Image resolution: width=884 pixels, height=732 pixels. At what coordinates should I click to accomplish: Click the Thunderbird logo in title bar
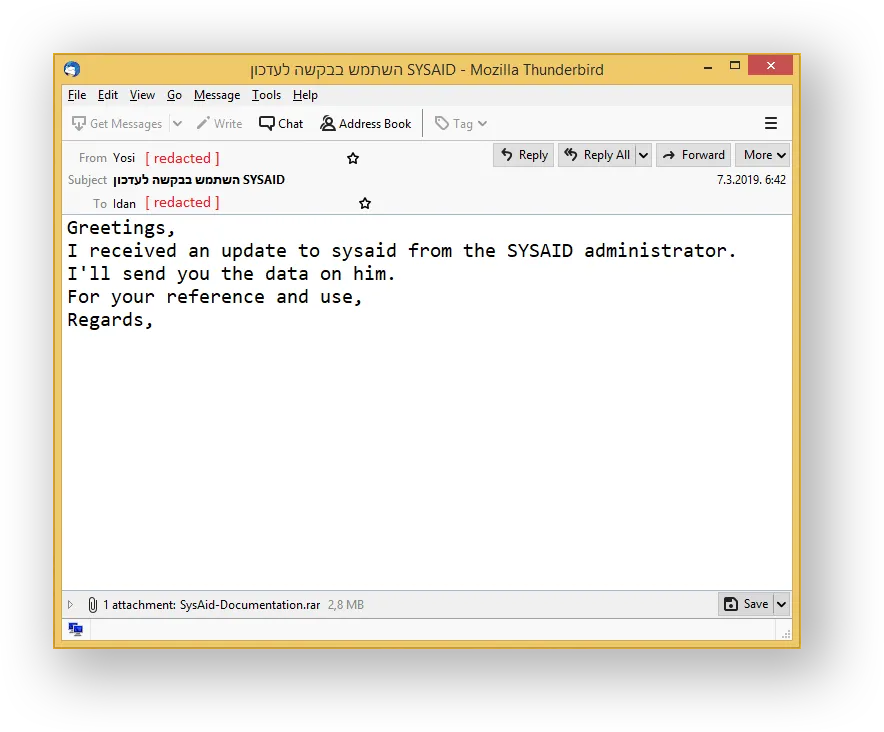(72, 69)
